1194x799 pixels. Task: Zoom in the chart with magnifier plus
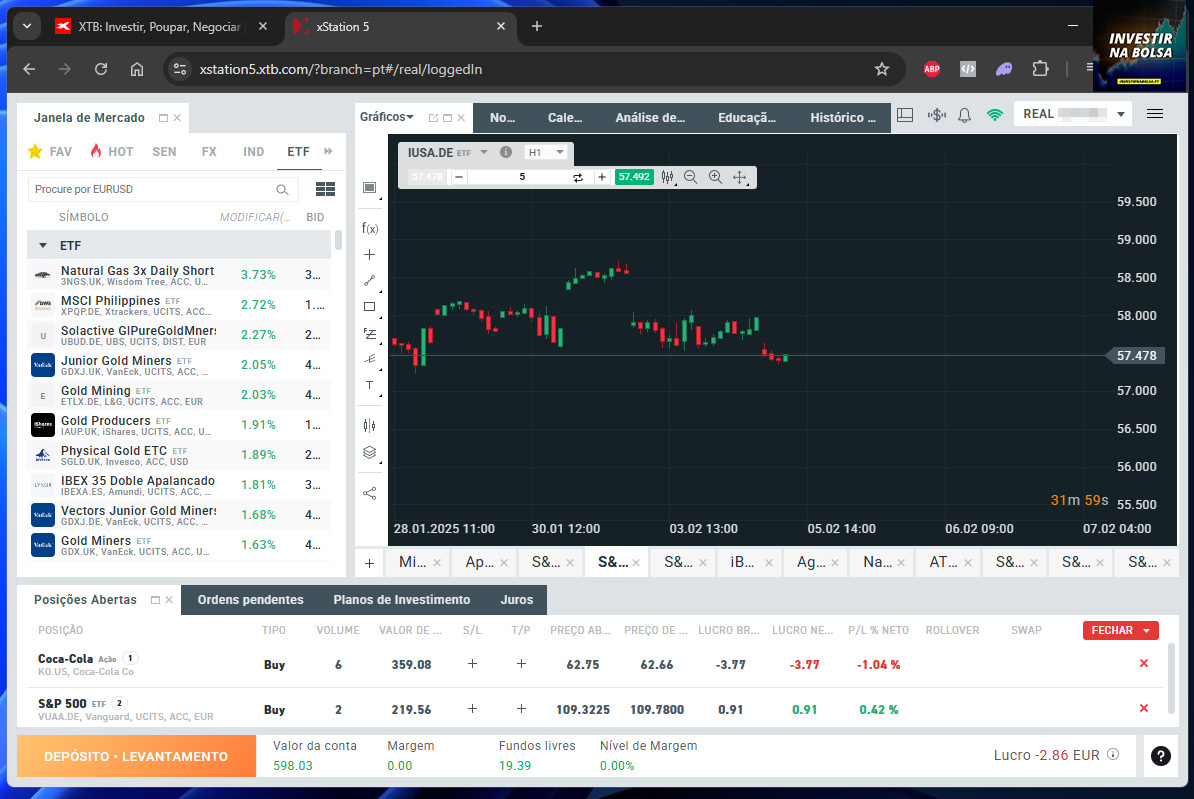pos(715,177)
